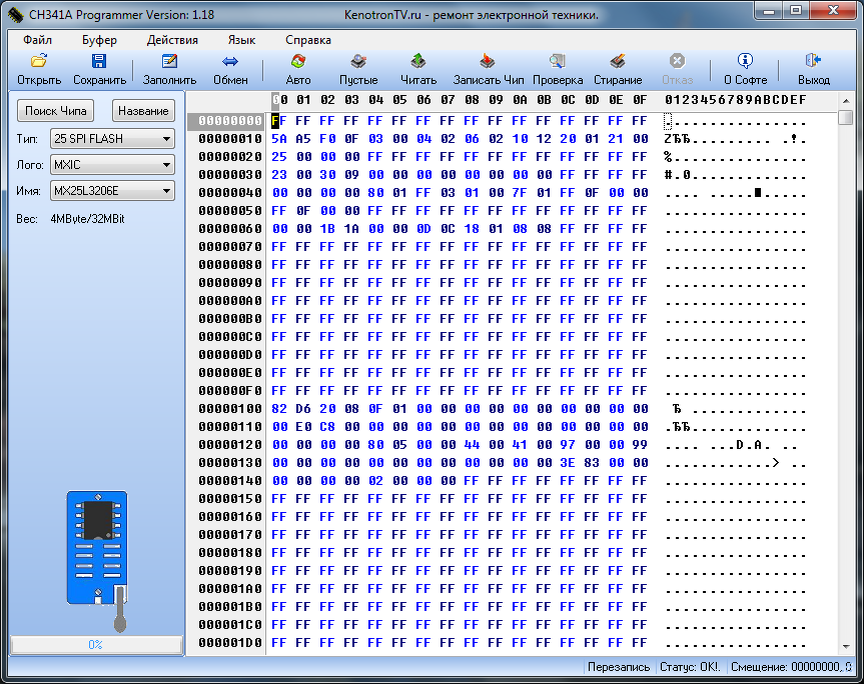Click the greyed Отказ (Cancel) icon

pos(677,61)
